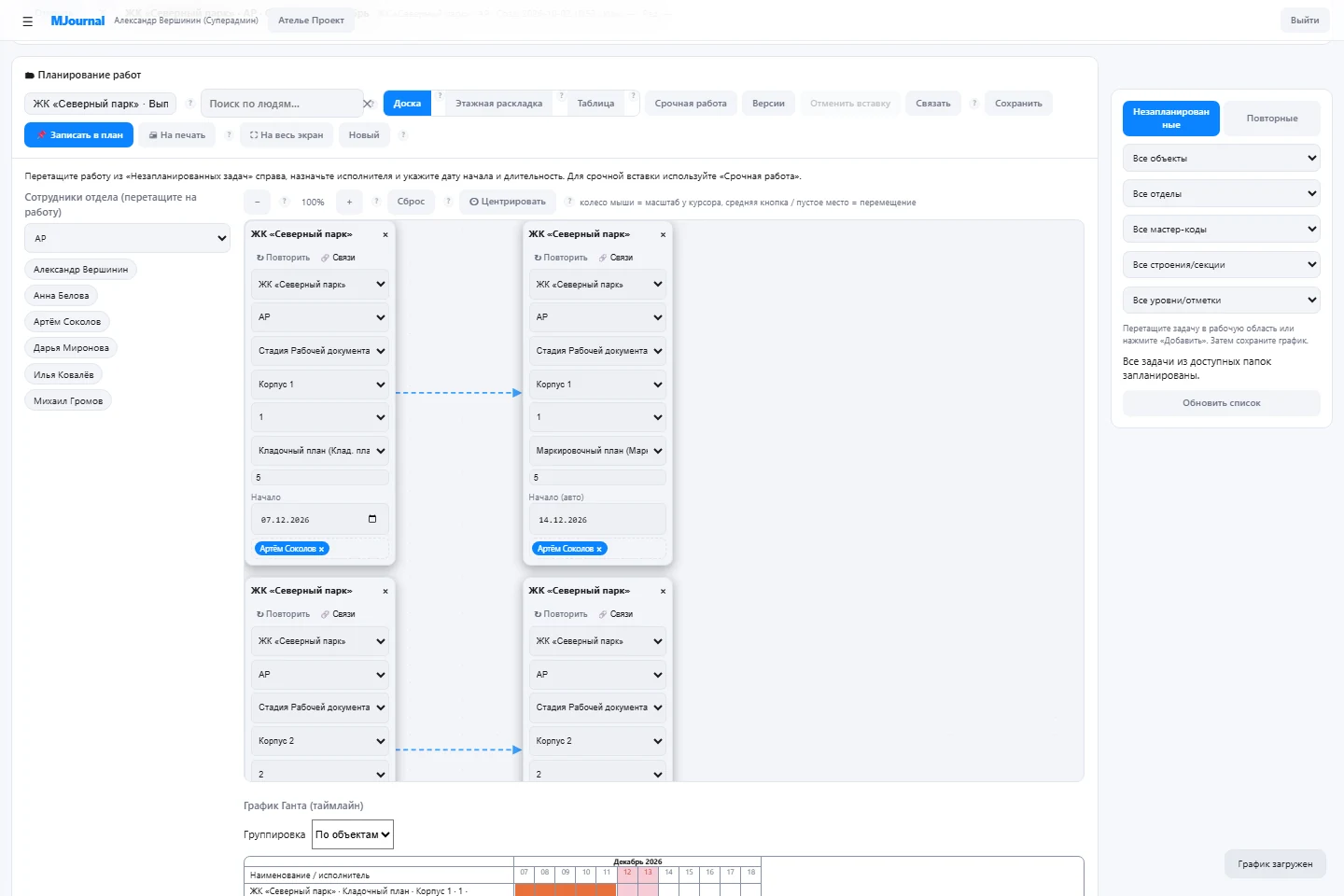
Task: Expand the Все строения/секции dropdown
Action: 1222,265
